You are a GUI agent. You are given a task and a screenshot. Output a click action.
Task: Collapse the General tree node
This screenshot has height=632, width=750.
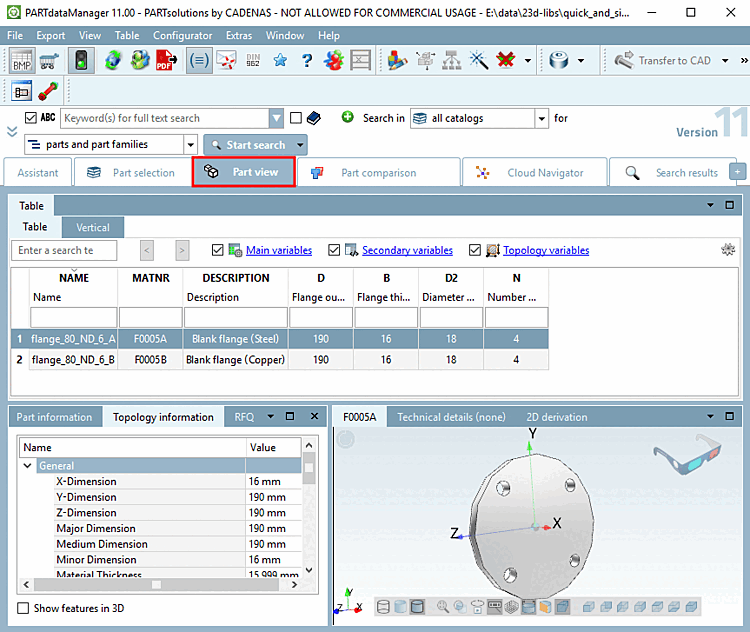pos(28,466)
